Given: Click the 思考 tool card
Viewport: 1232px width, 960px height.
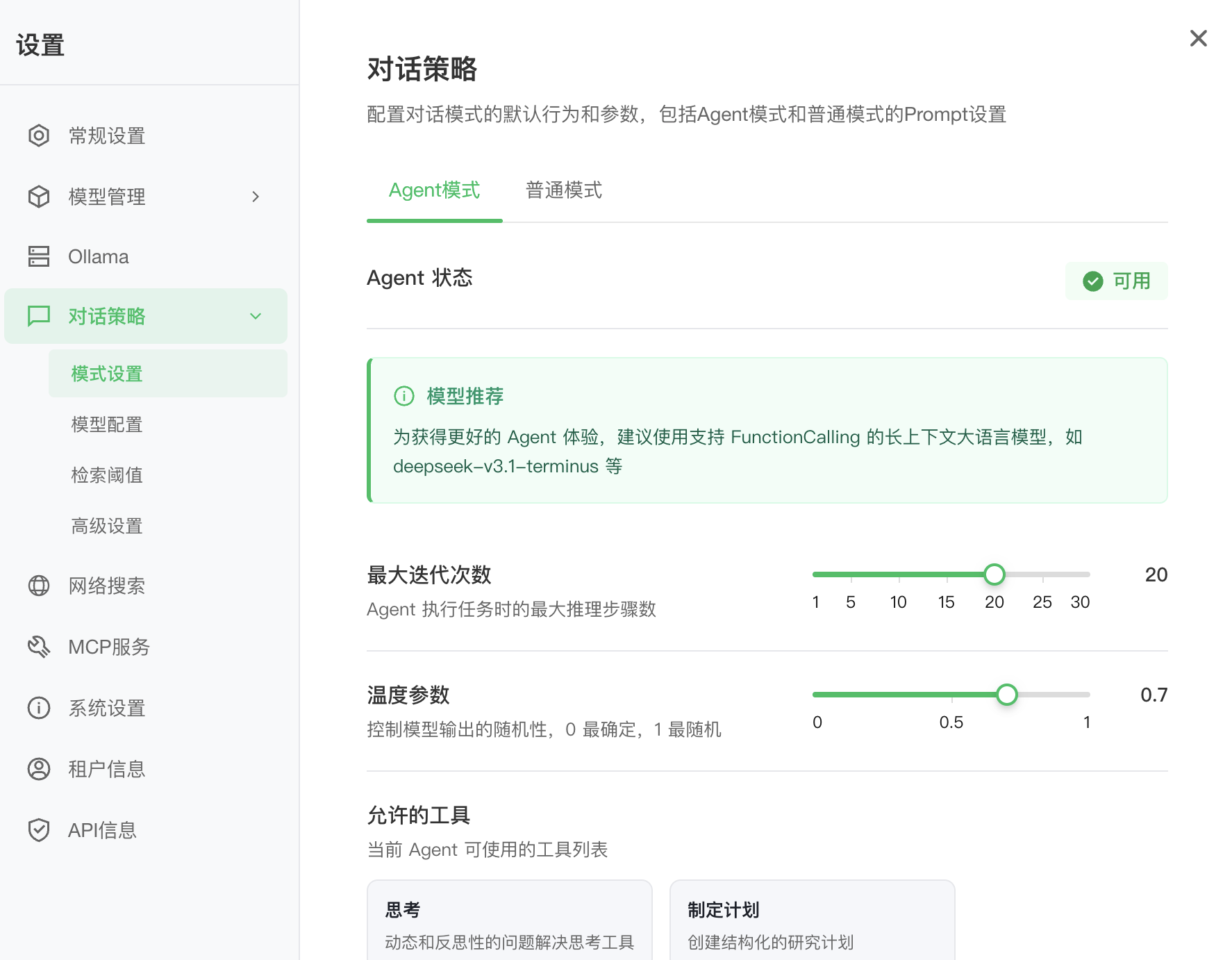Looking at the screenshot, I should click(x=509, y=920).
